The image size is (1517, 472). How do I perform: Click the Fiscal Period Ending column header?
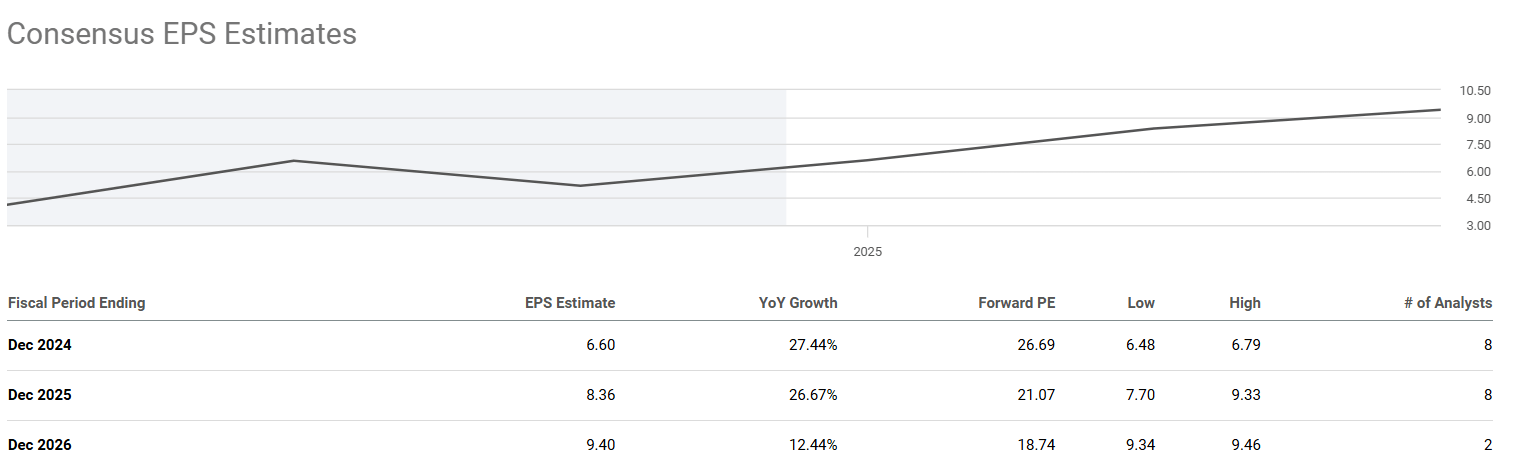click(76, 303)
